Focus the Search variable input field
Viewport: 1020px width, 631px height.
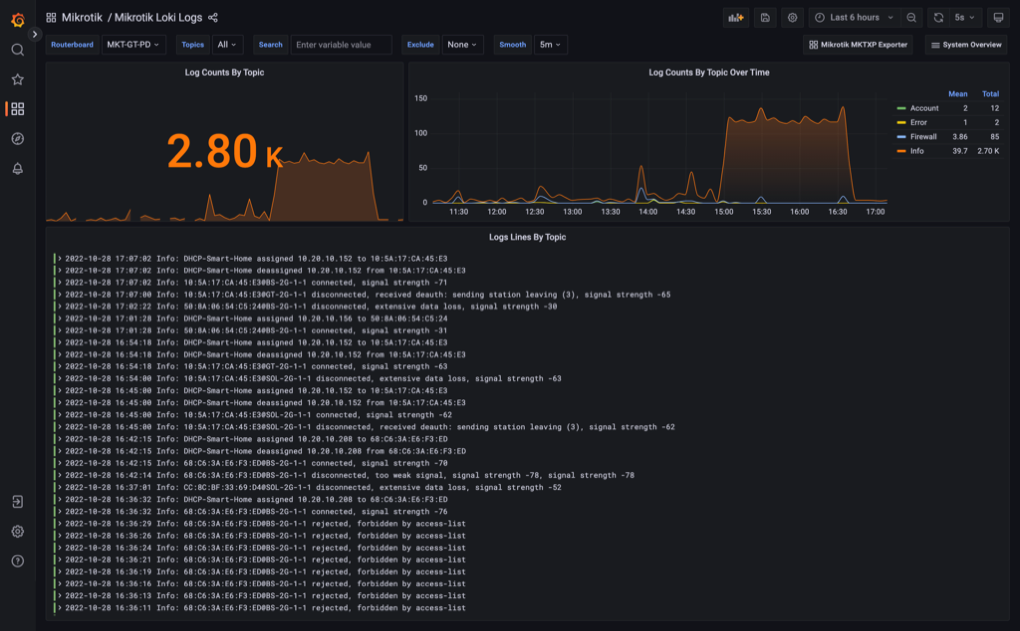tap(341, 44)
